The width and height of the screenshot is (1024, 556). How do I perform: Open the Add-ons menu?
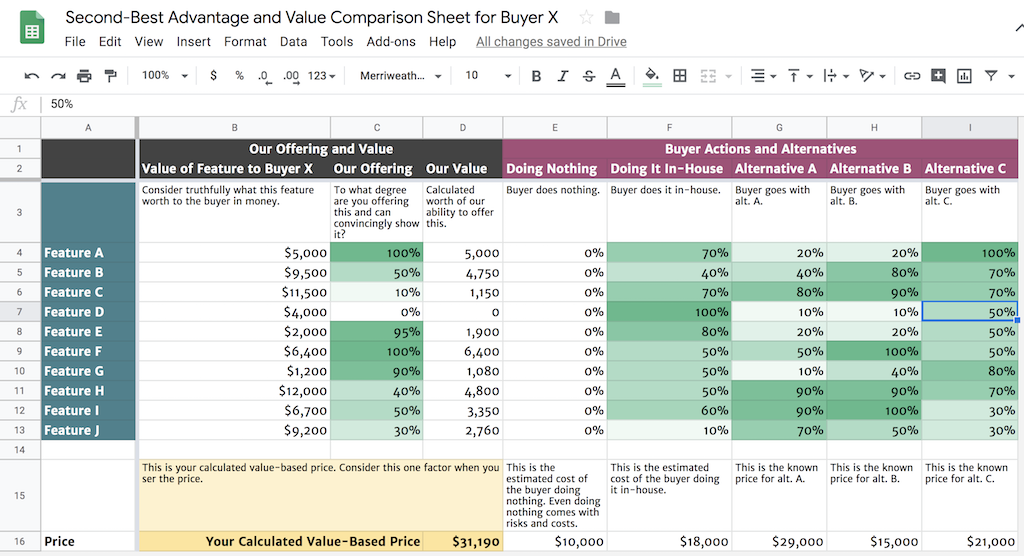click(x=391, y=42)
